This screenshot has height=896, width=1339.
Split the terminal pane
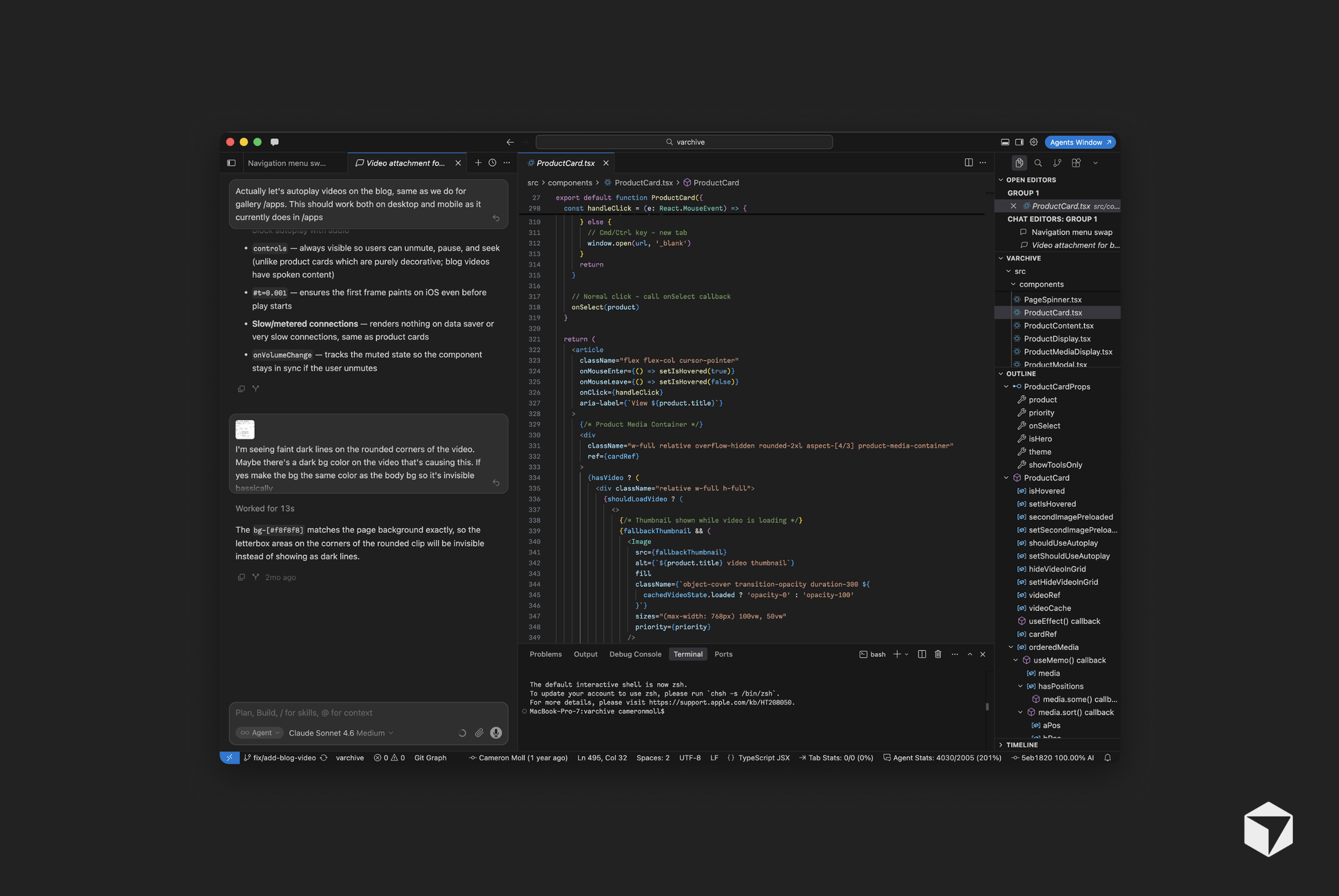[922, 654]
